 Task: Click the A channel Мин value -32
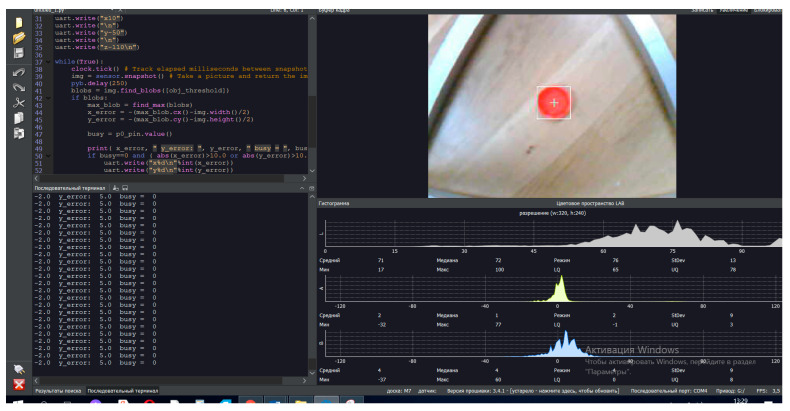point(382,324)
